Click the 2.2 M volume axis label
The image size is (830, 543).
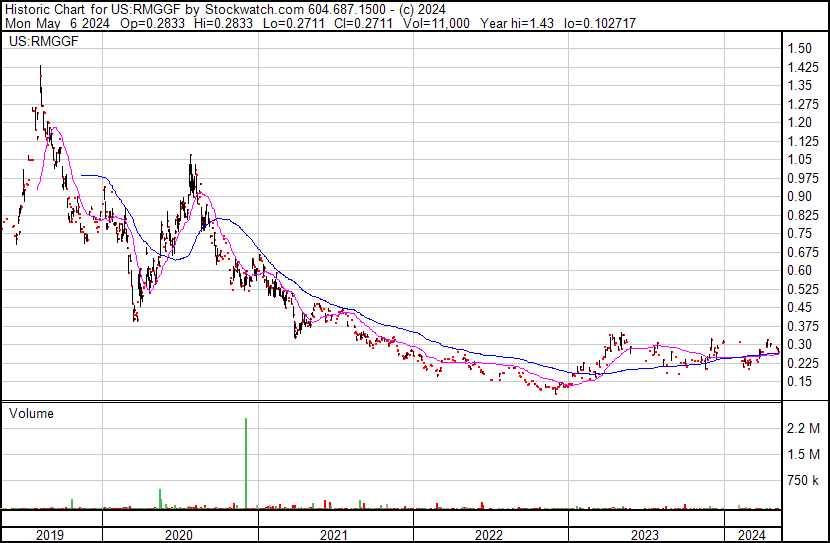[x=804, y=428]
